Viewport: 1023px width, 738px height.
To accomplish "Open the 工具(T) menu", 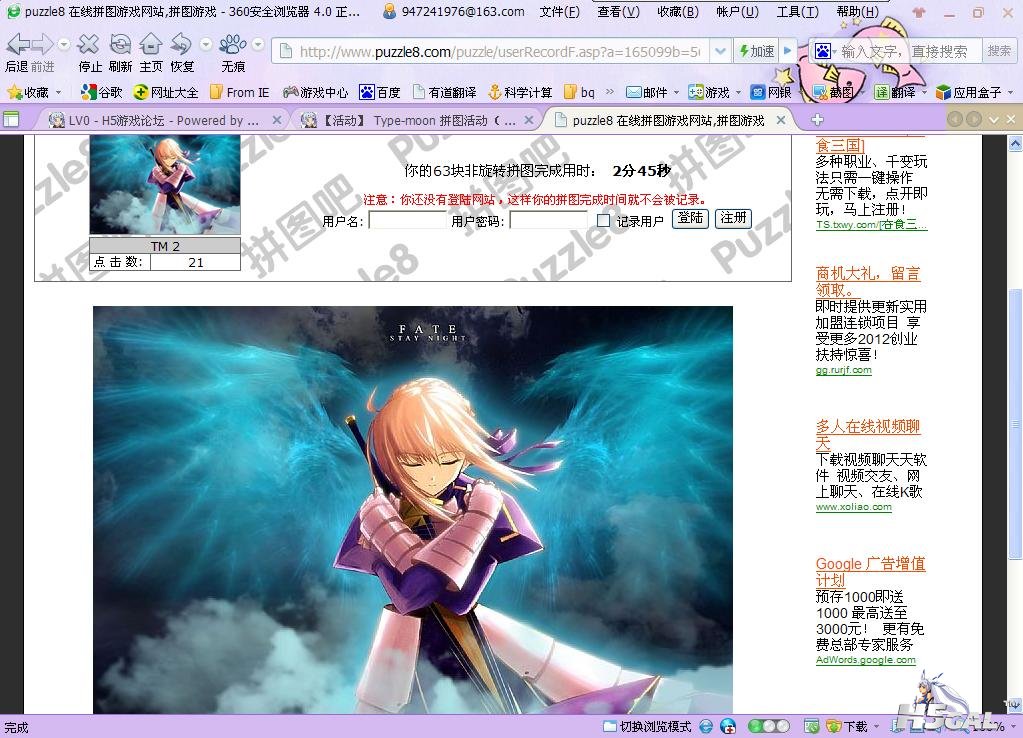I will 797,12.
